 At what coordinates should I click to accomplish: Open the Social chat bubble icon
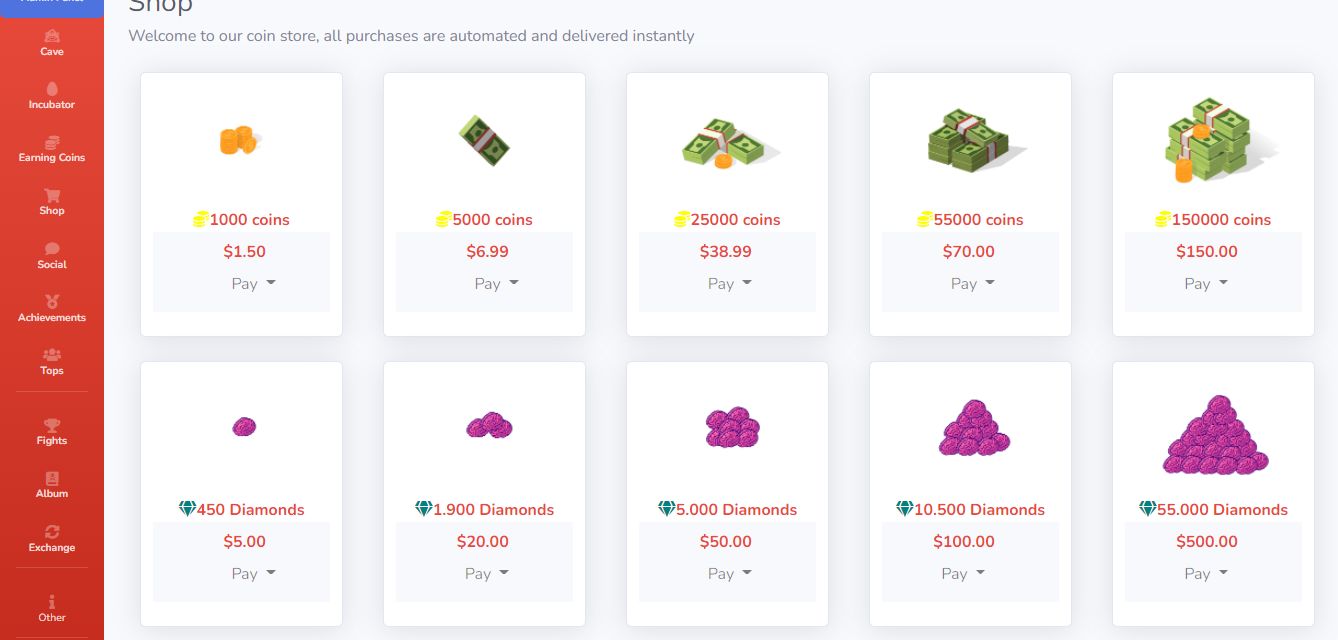[52, 249]
